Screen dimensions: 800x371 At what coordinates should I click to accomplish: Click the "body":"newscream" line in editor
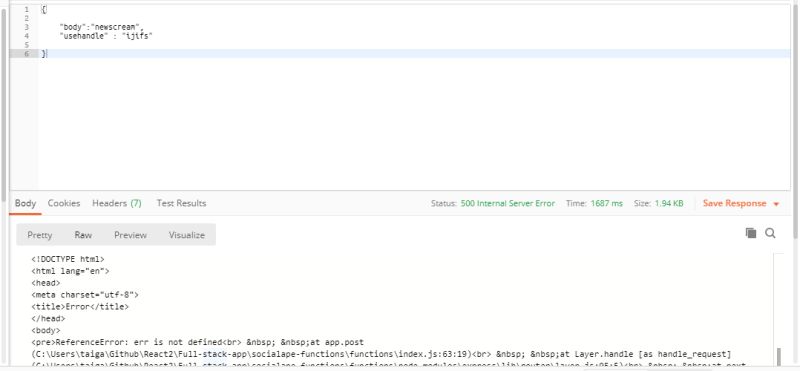click(x=102, y=27)
